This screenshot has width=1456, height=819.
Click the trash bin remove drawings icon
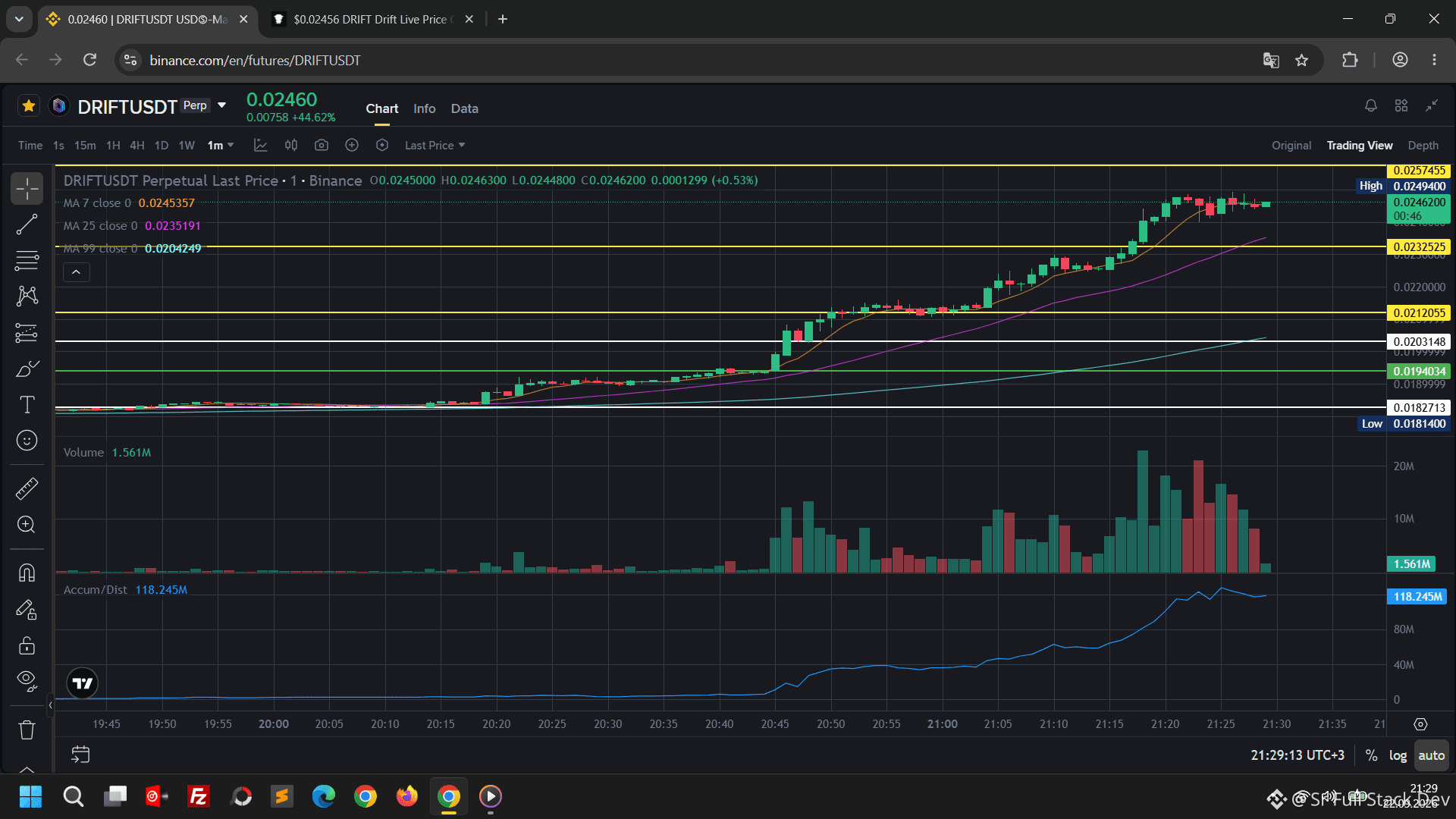tap(27, 730)
